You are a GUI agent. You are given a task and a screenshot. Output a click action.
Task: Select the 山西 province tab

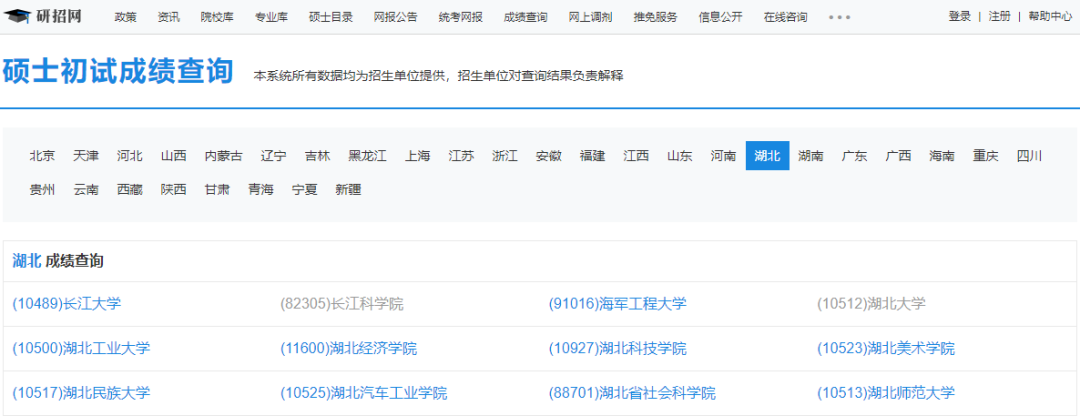point(174,156)
